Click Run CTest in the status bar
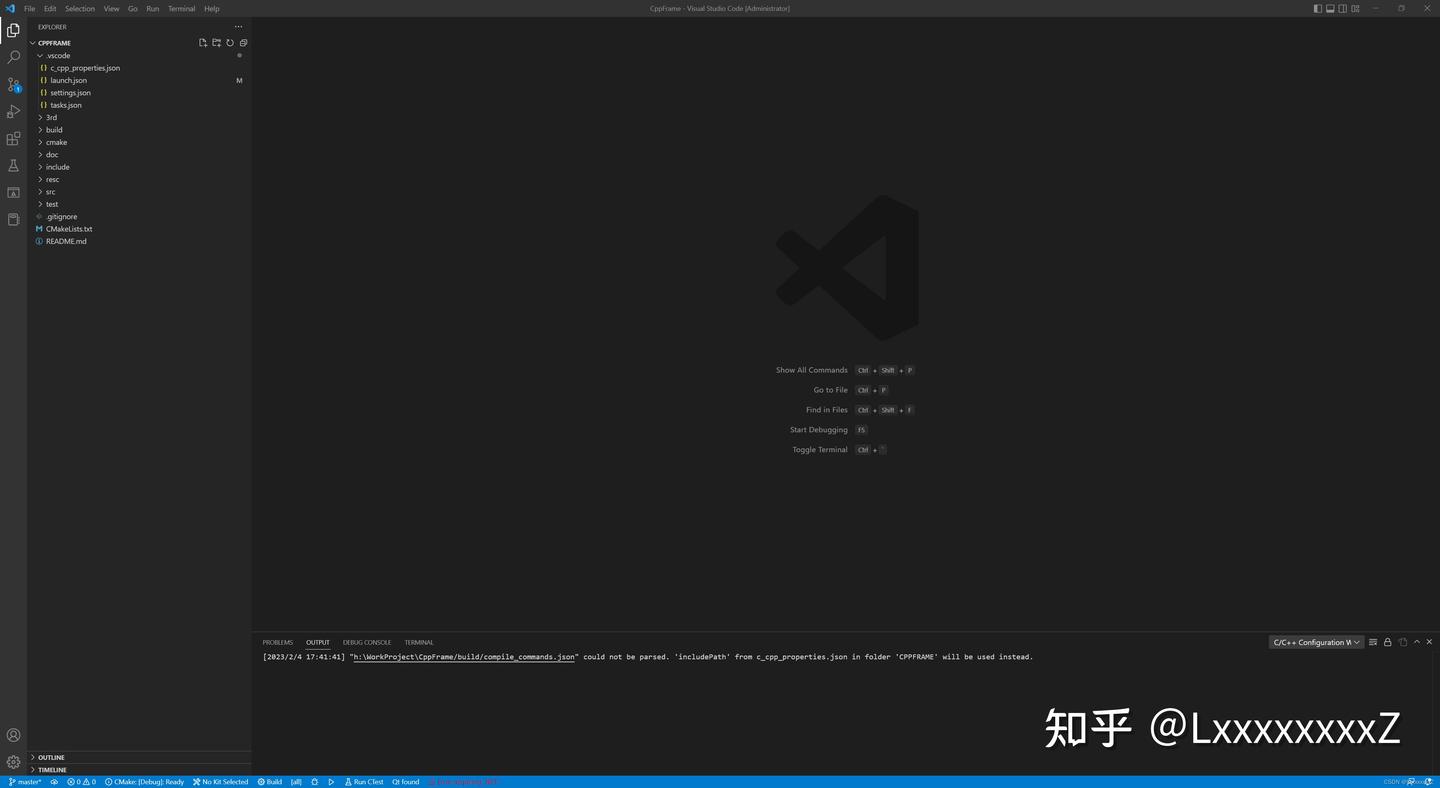The image size is (1440, 788). point(364,781)
